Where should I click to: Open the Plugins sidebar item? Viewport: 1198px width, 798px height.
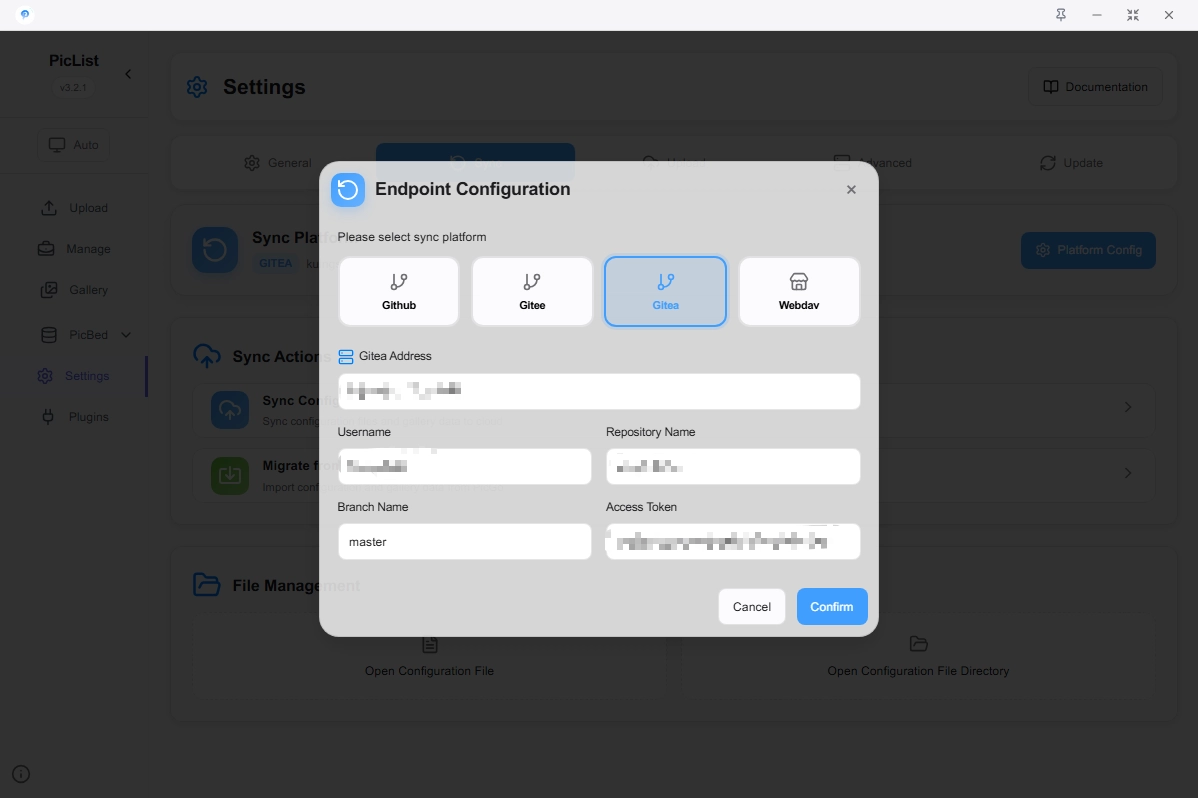click(88, 417)
